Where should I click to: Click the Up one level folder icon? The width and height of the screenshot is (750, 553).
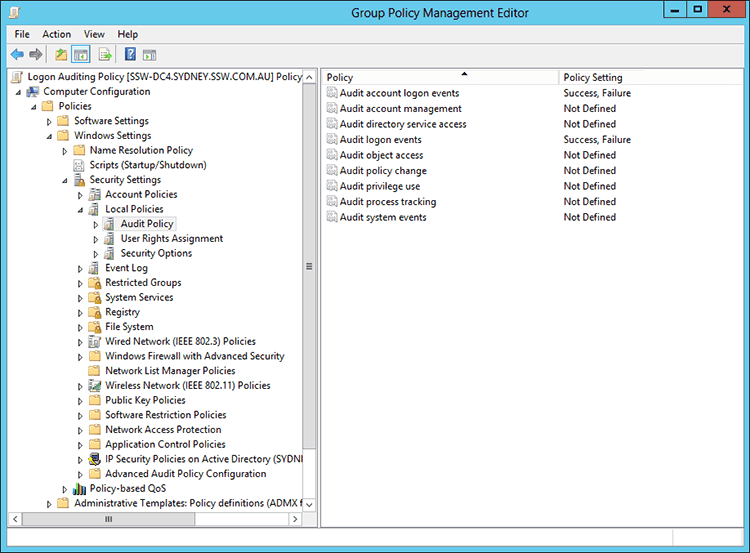(61, 54)
